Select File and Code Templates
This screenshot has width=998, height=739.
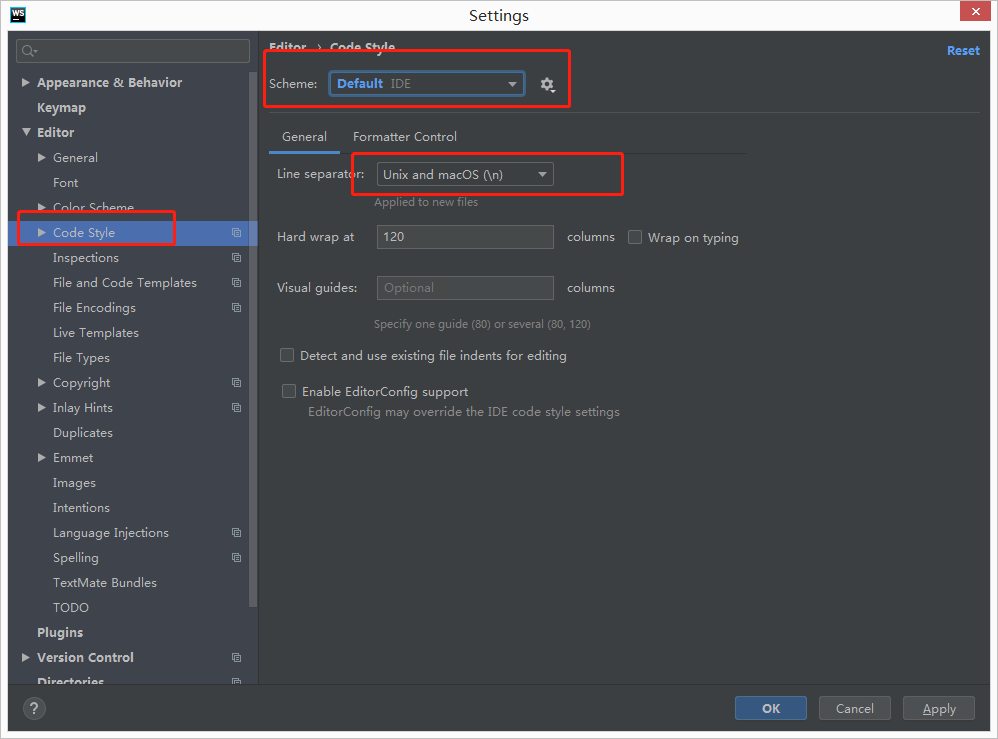(125, 283)
